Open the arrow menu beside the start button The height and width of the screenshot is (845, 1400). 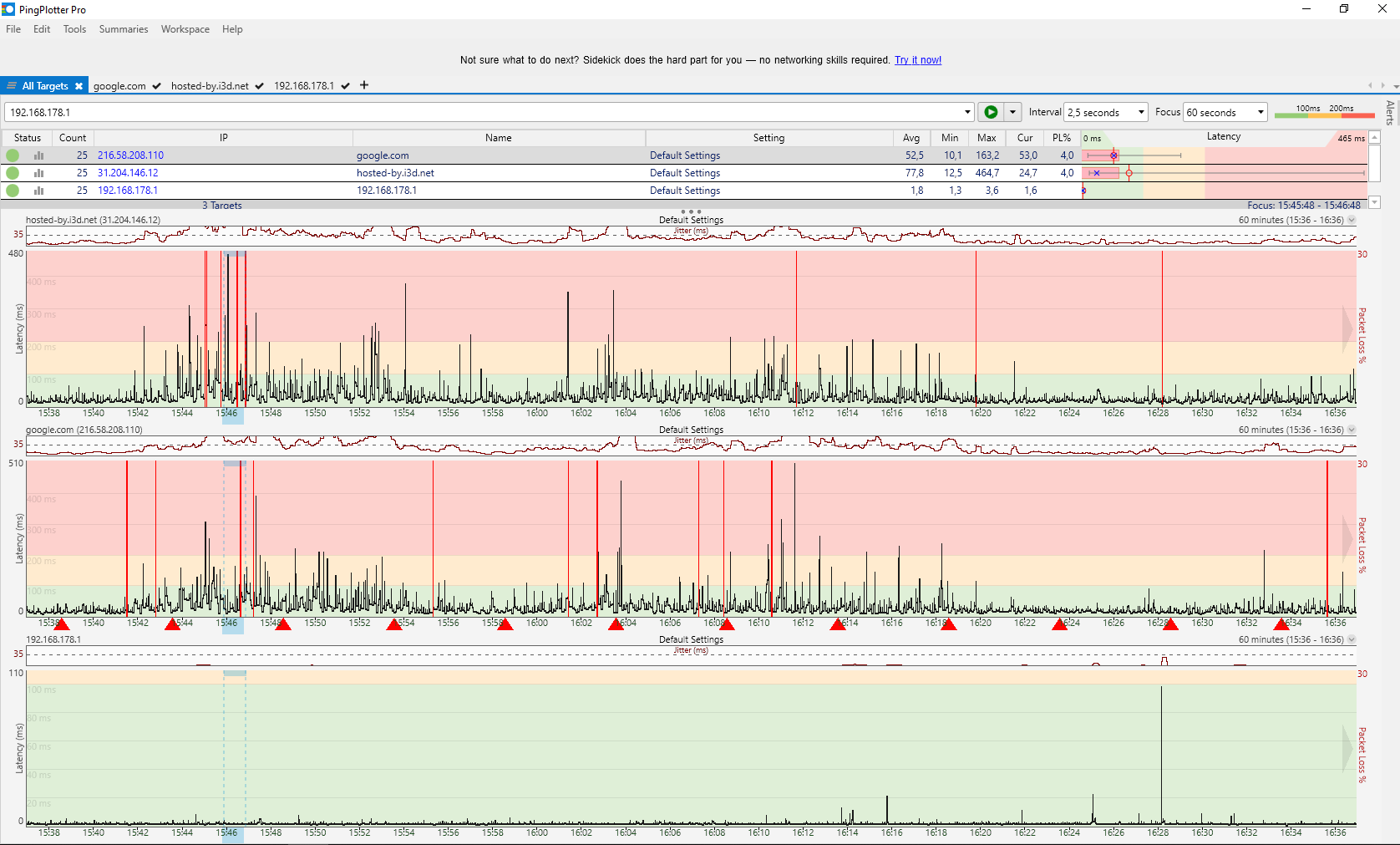(1012, 112)
